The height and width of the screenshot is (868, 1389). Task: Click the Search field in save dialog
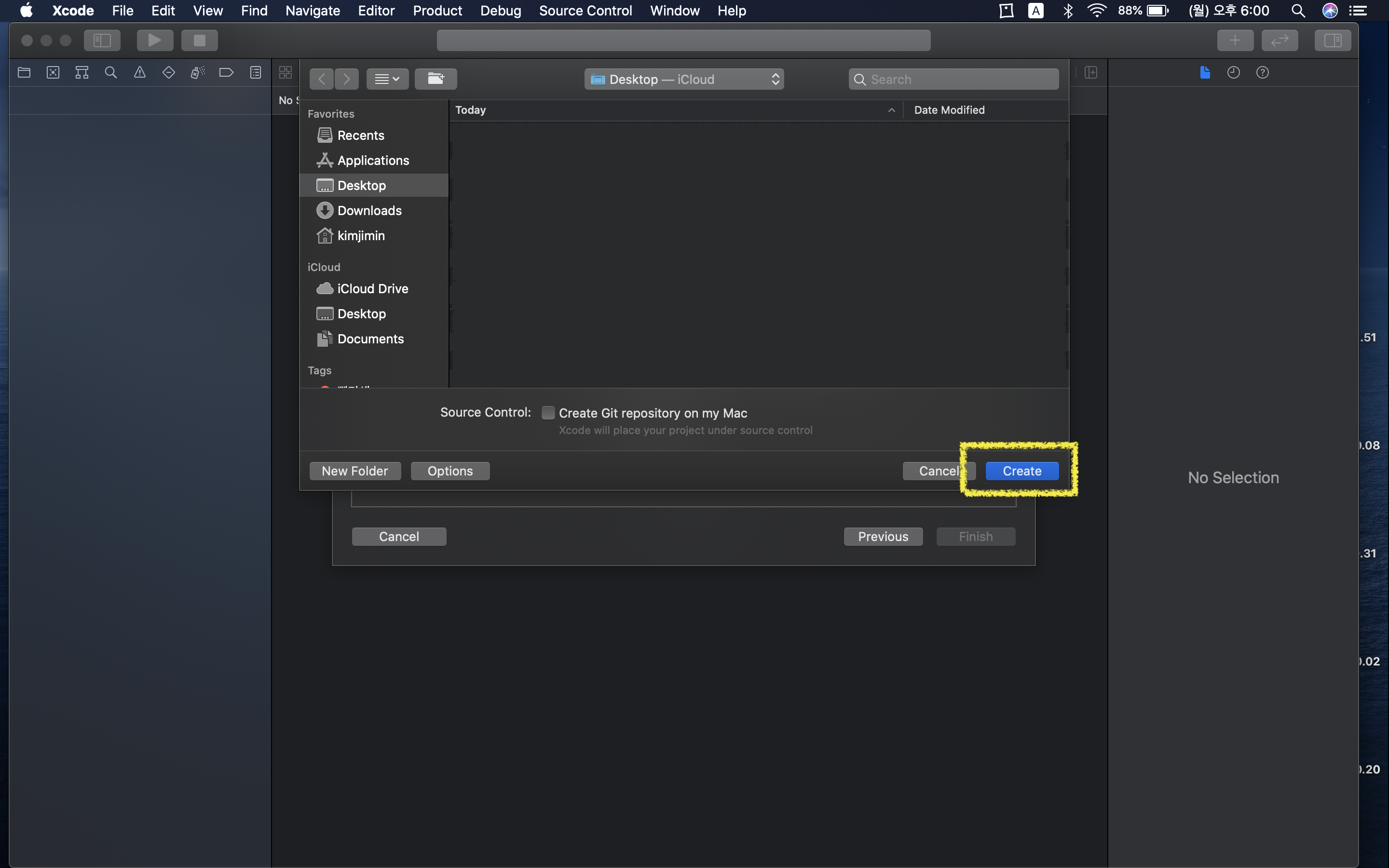coord(953,79)
